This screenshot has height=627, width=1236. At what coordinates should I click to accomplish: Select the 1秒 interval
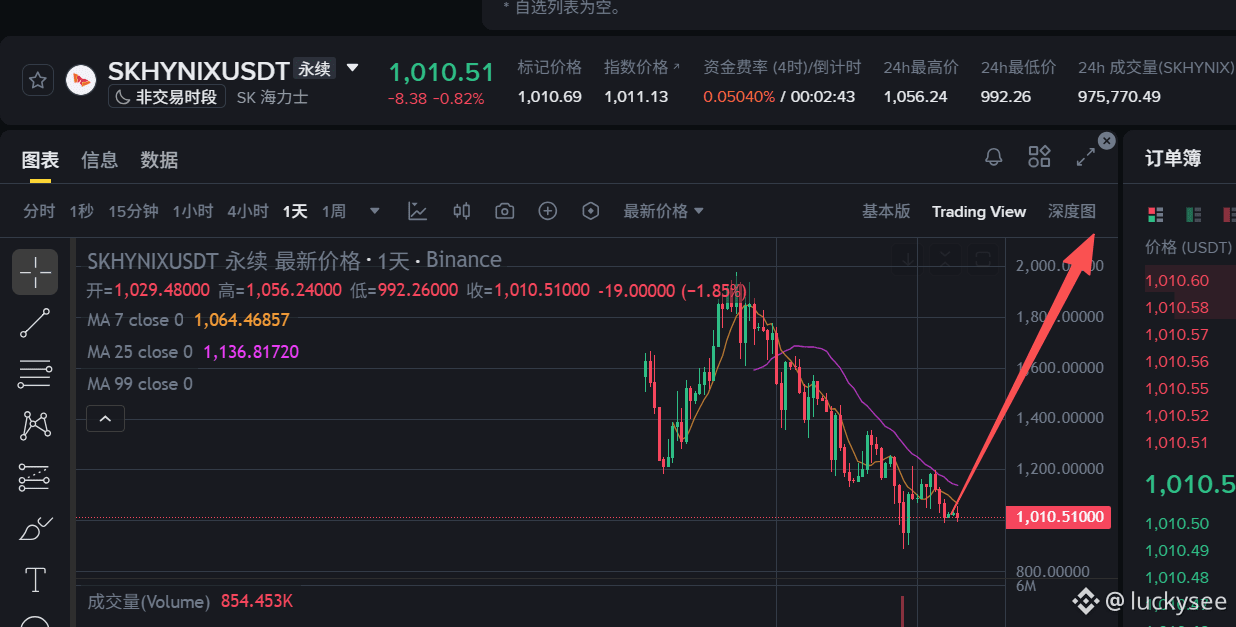point(82,211)
